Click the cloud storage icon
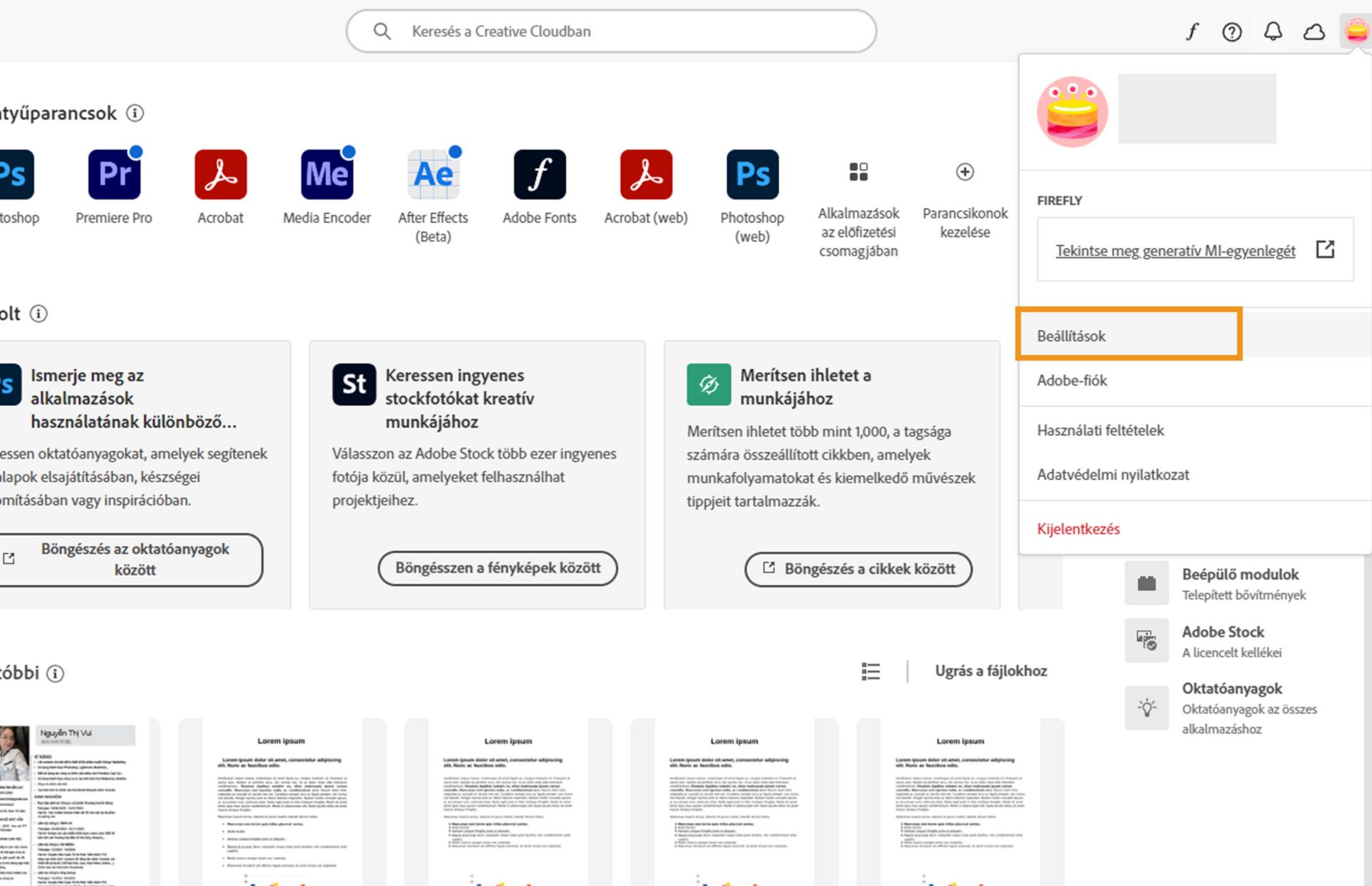1372x886 pixels. [x=1314, y=31]
